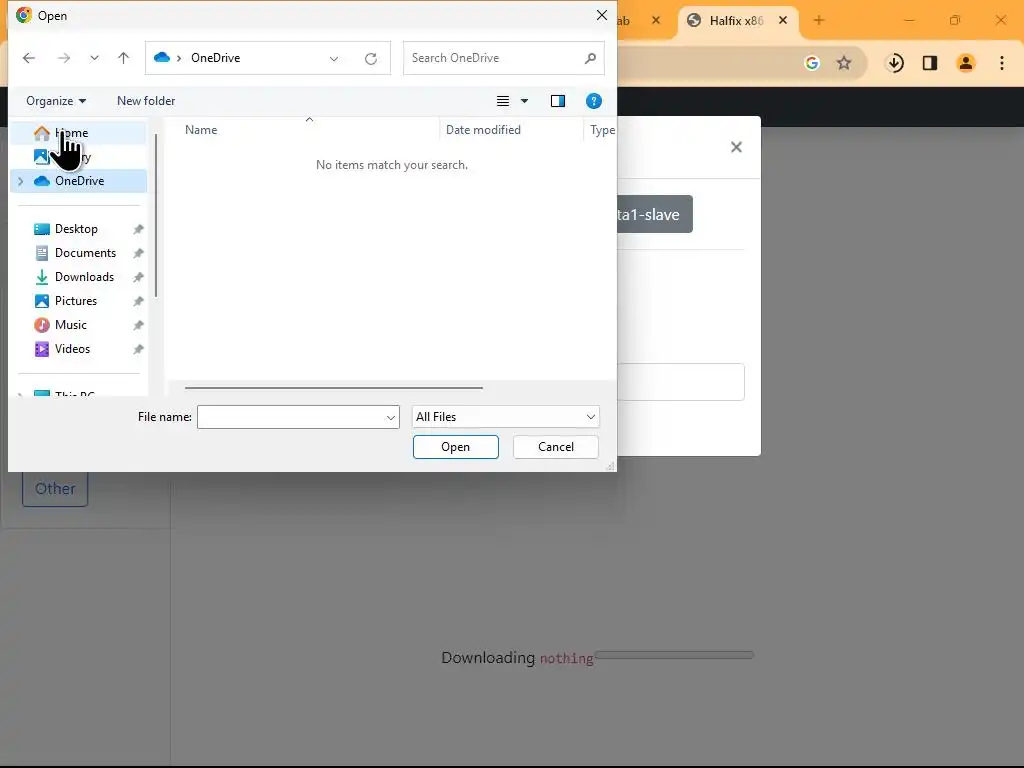Viewport: 1024px width, 768px height.
Task: Bookmark this page with the star
Action: point(844,63)
